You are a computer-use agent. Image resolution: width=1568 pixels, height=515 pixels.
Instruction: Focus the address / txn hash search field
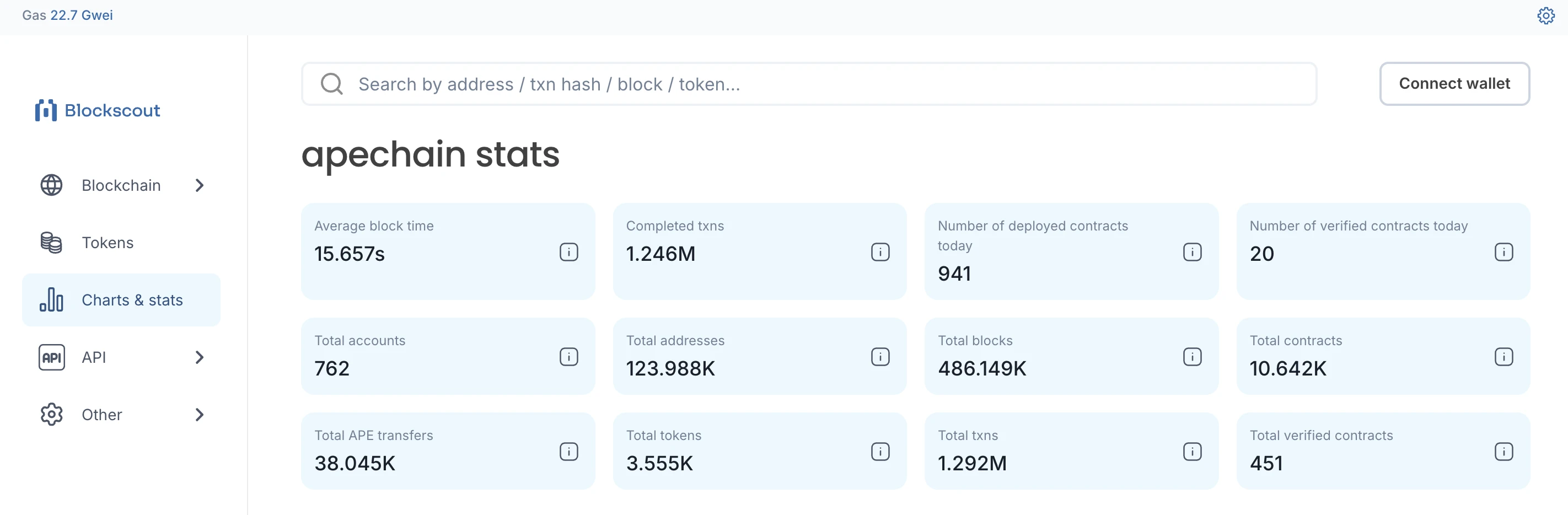coord(809,84)
